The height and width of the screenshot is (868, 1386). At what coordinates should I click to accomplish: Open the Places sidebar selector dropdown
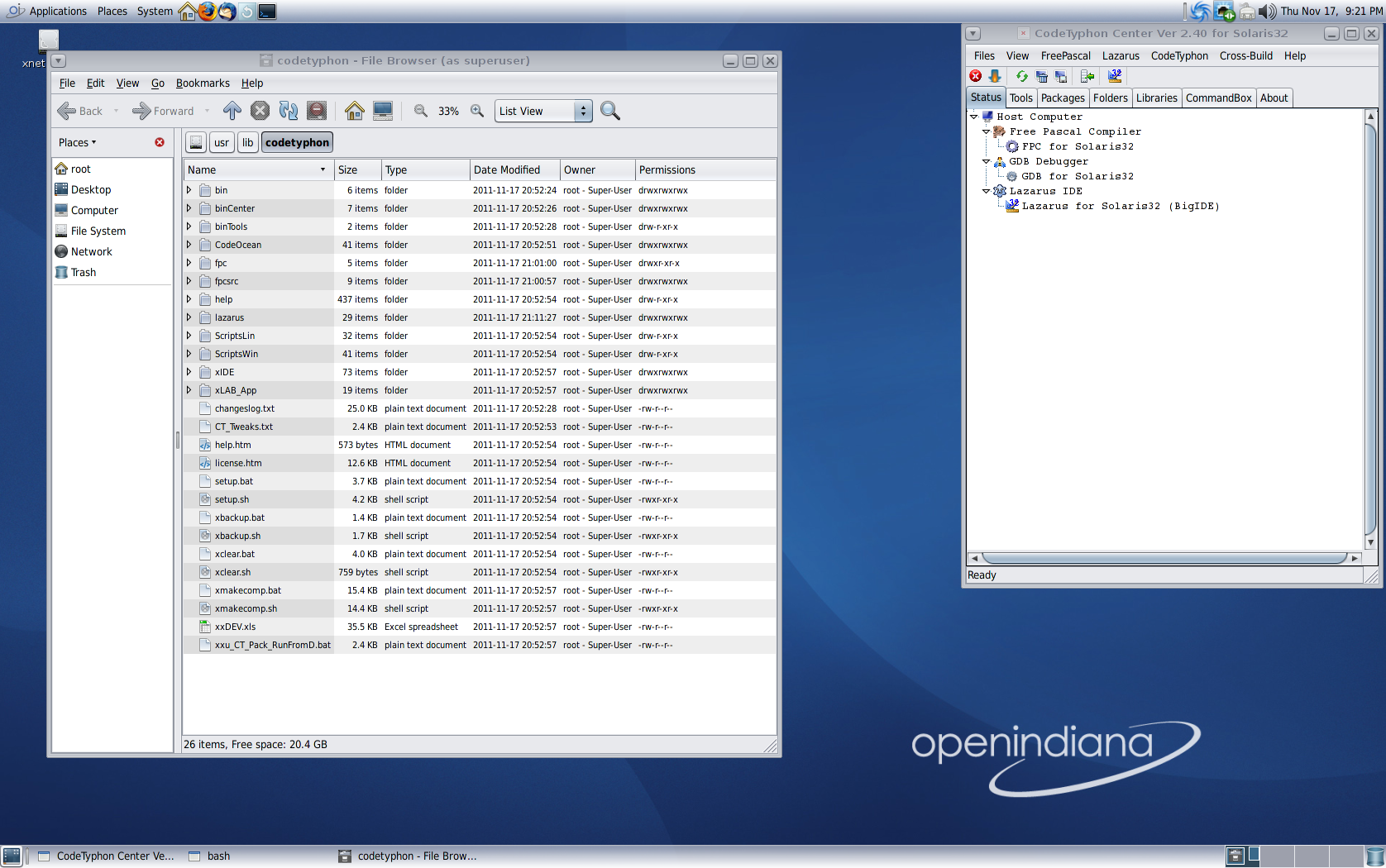78,142
